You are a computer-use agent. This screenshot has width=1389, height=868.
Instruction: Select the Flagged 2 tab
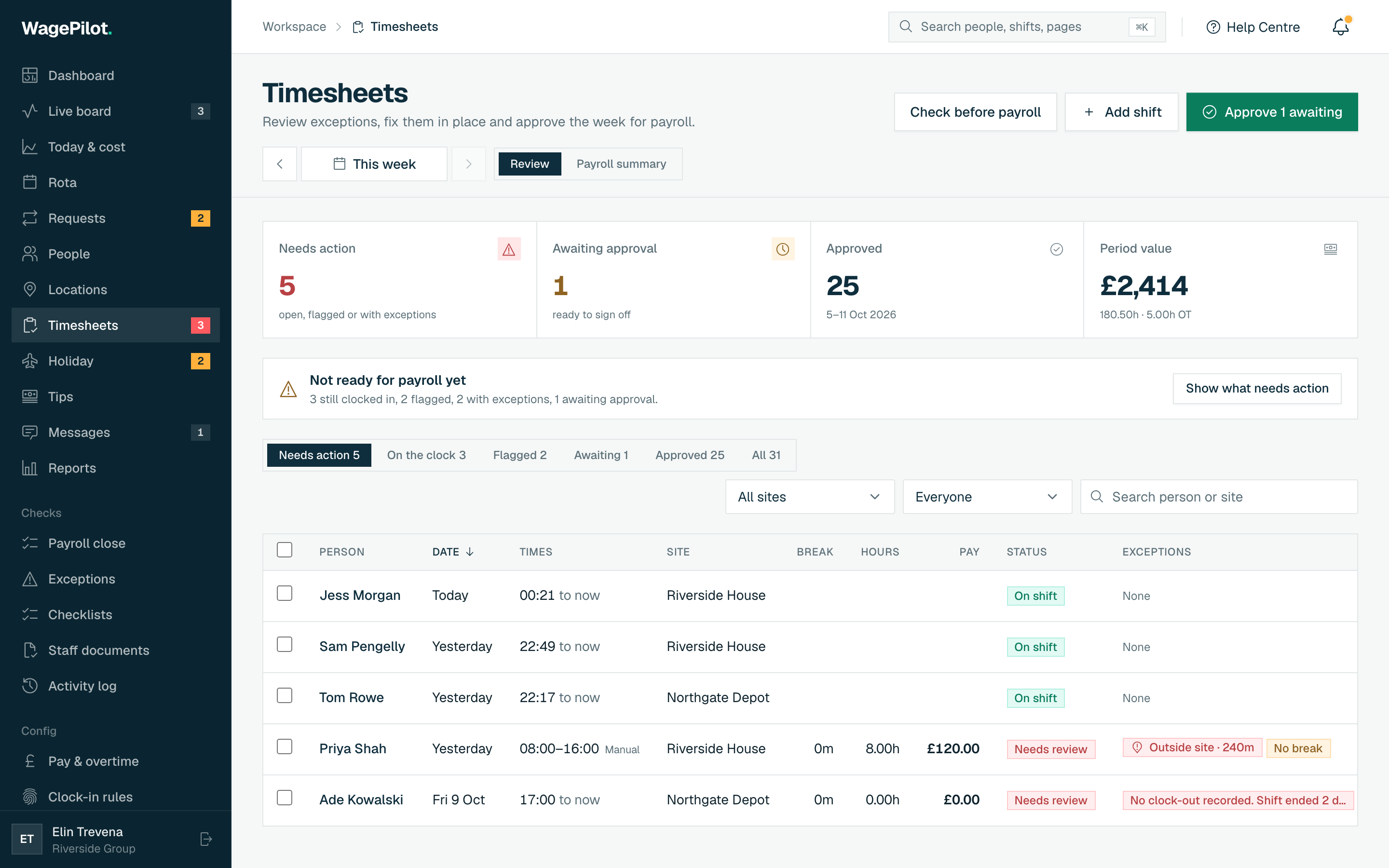point(520,455)
